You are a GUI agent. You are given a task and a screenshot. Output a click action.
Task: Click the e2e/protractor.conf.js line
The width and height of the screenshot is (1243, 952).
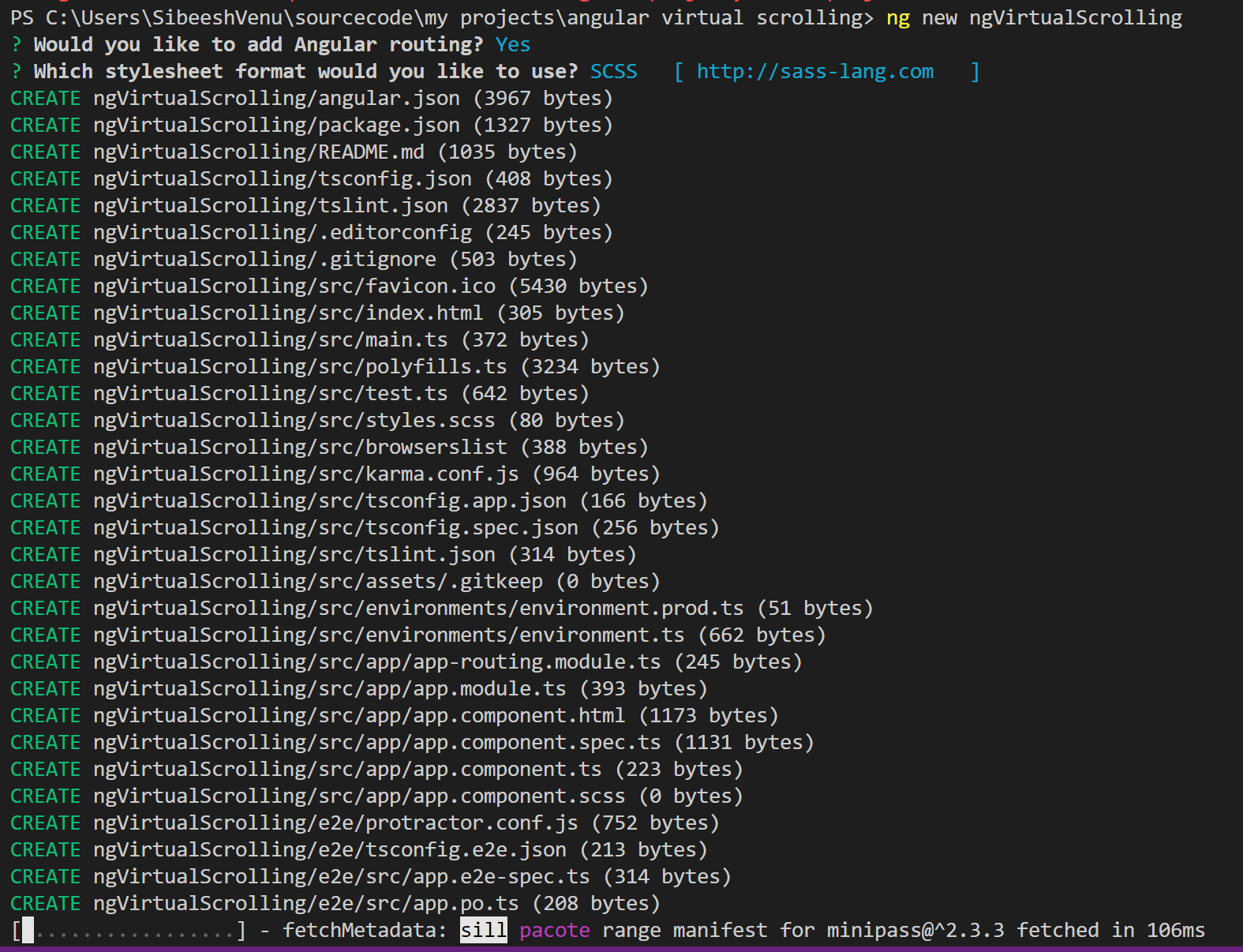click(x=365, y=823)
